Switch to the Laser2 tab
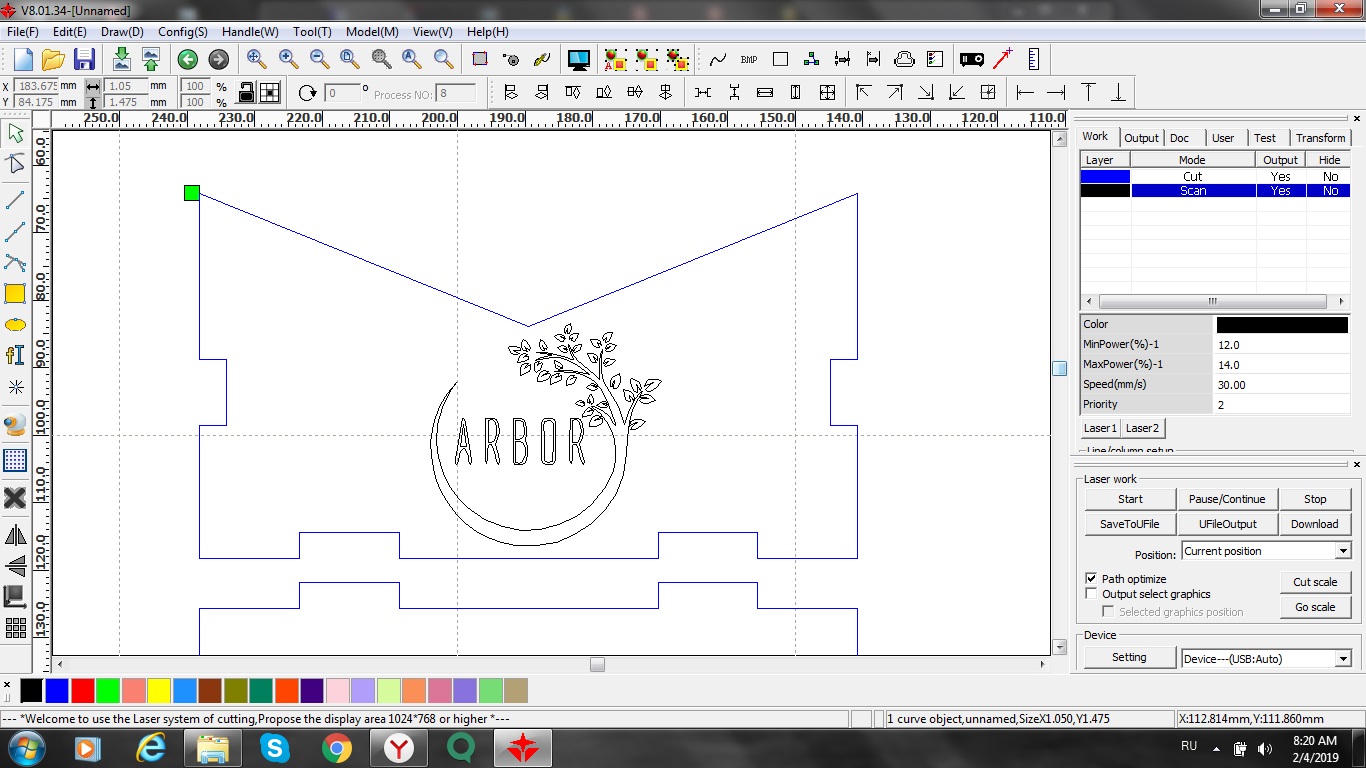 pos(1142,428)
